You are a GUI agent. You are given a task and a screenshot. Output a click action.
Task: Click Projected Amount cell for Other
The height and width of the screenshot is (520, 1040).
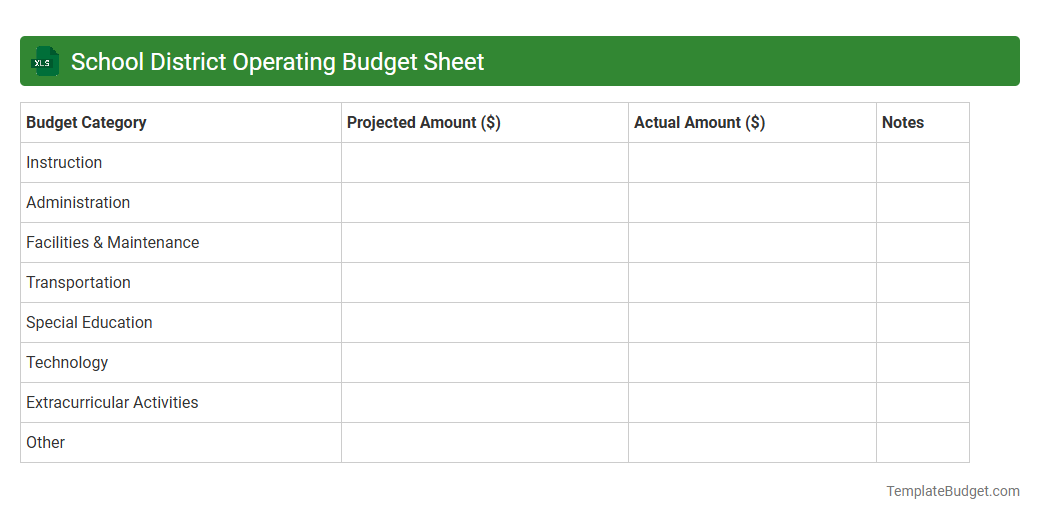coord(485,442)
